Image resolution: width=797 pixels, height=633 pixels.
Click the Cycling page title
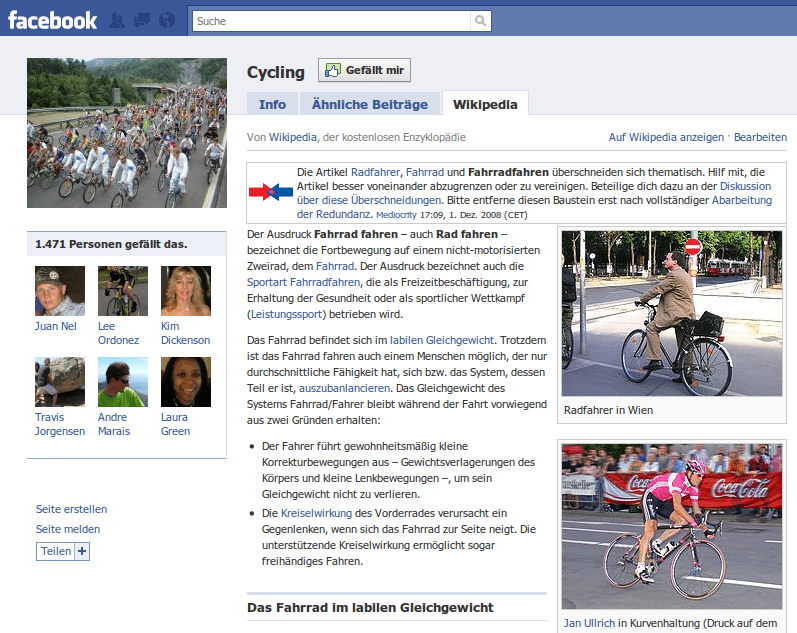pos(275,72)
